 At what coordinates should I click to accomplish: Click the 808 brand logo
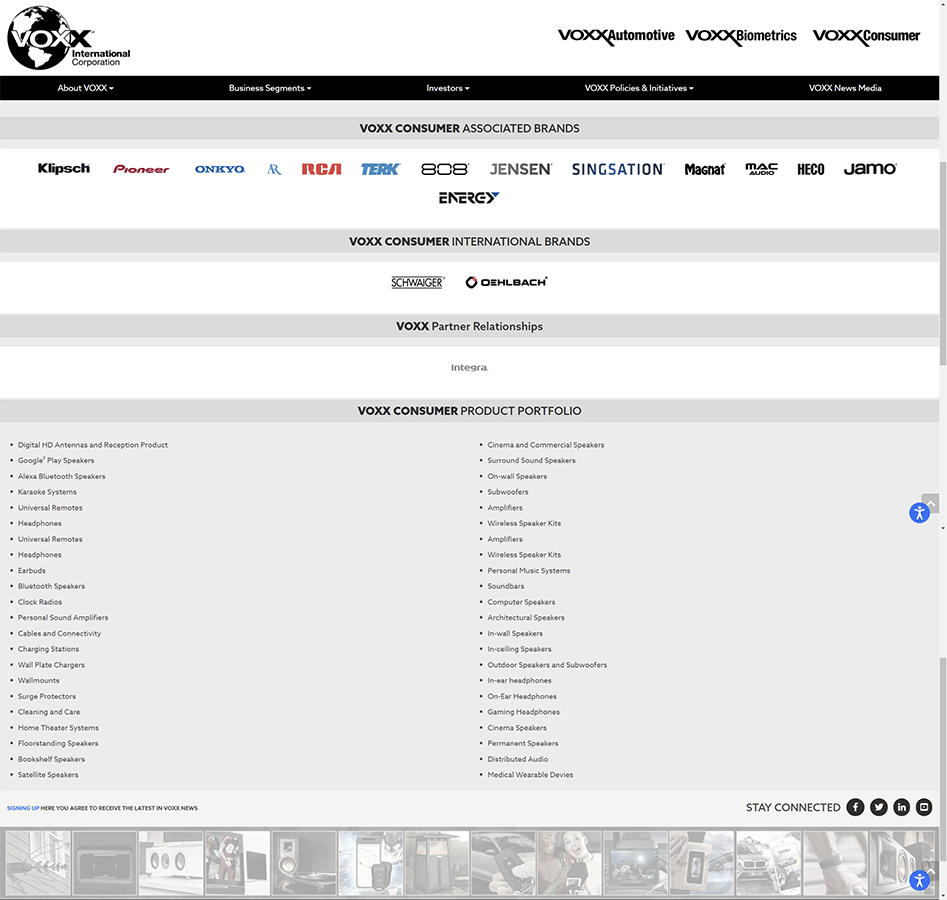tap(445, 169)
